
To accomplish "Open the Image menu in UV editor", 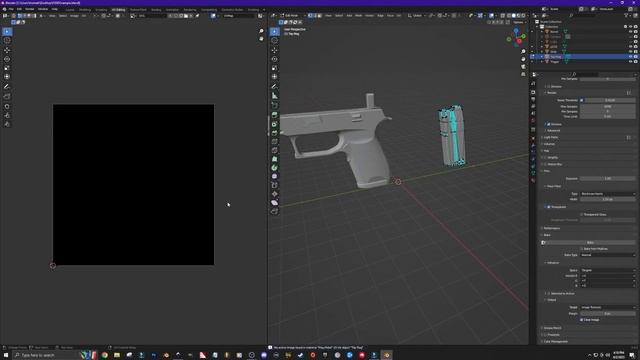I will click(x=74, y=16).
